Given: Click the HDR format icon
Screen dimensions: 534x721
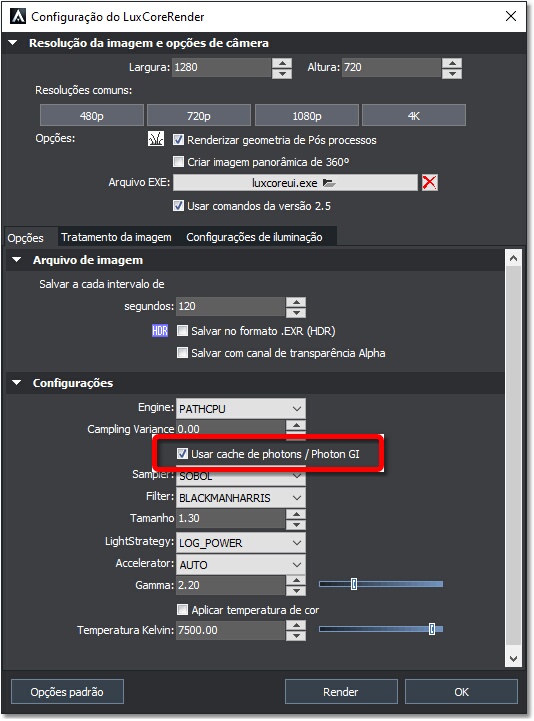Looking at the screenshot, I should 160,331.
